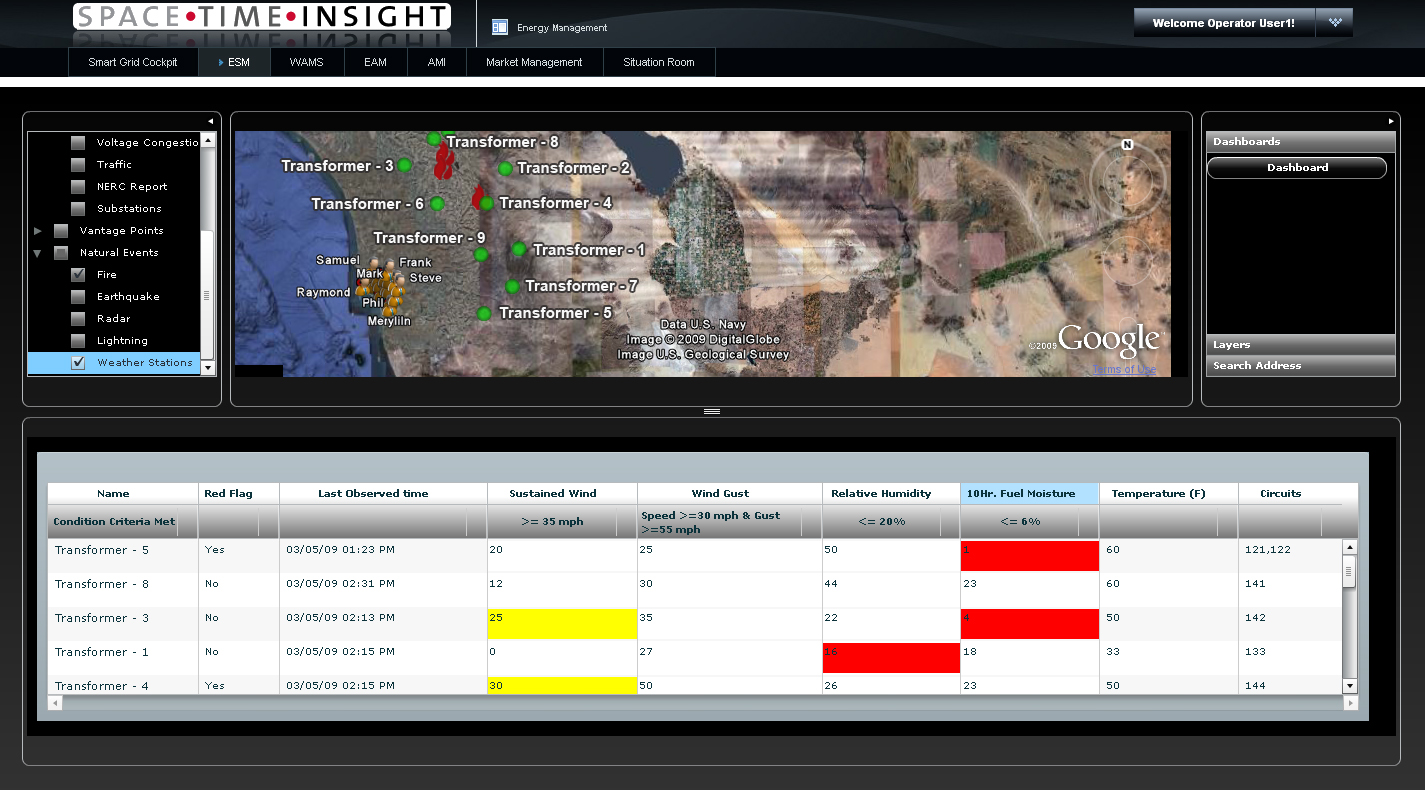Viewport: 1425px width, 790px height.
Task: Select the Transformer - 6 map marker
Action: [437, 204]
